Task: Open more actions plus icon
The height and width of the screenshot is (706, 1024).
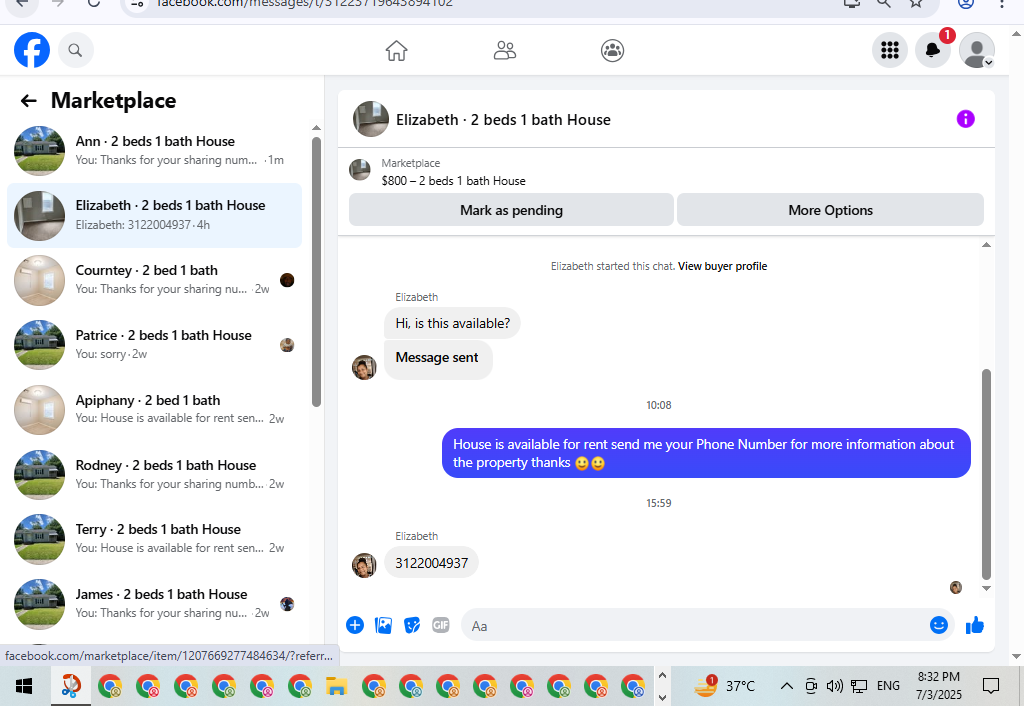Action: click(355, 625)
